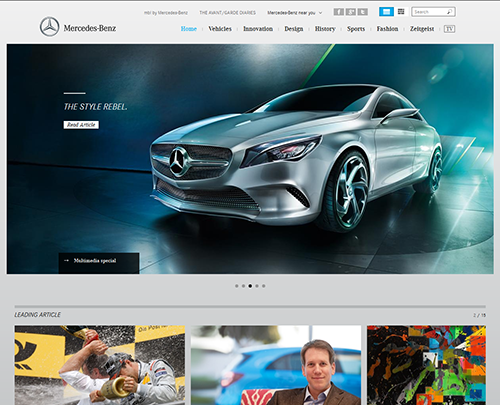Click the magnifier icon in the search box

[449, 12]
